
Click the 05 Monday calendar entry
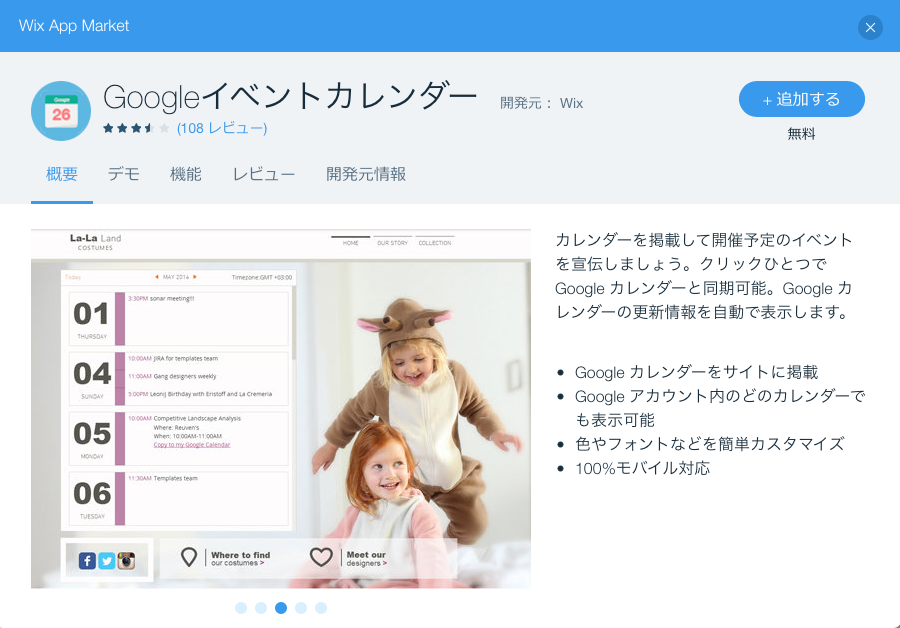pyautogui.click(x=179, y=439)
